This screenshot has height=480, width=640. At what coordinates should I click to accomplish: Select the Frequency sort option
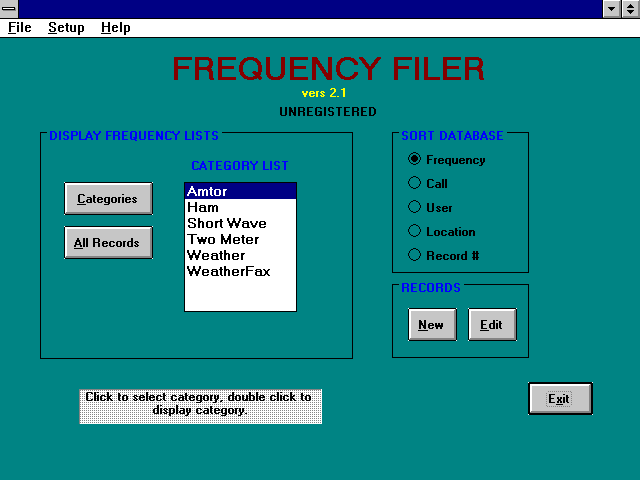[414, 160]
